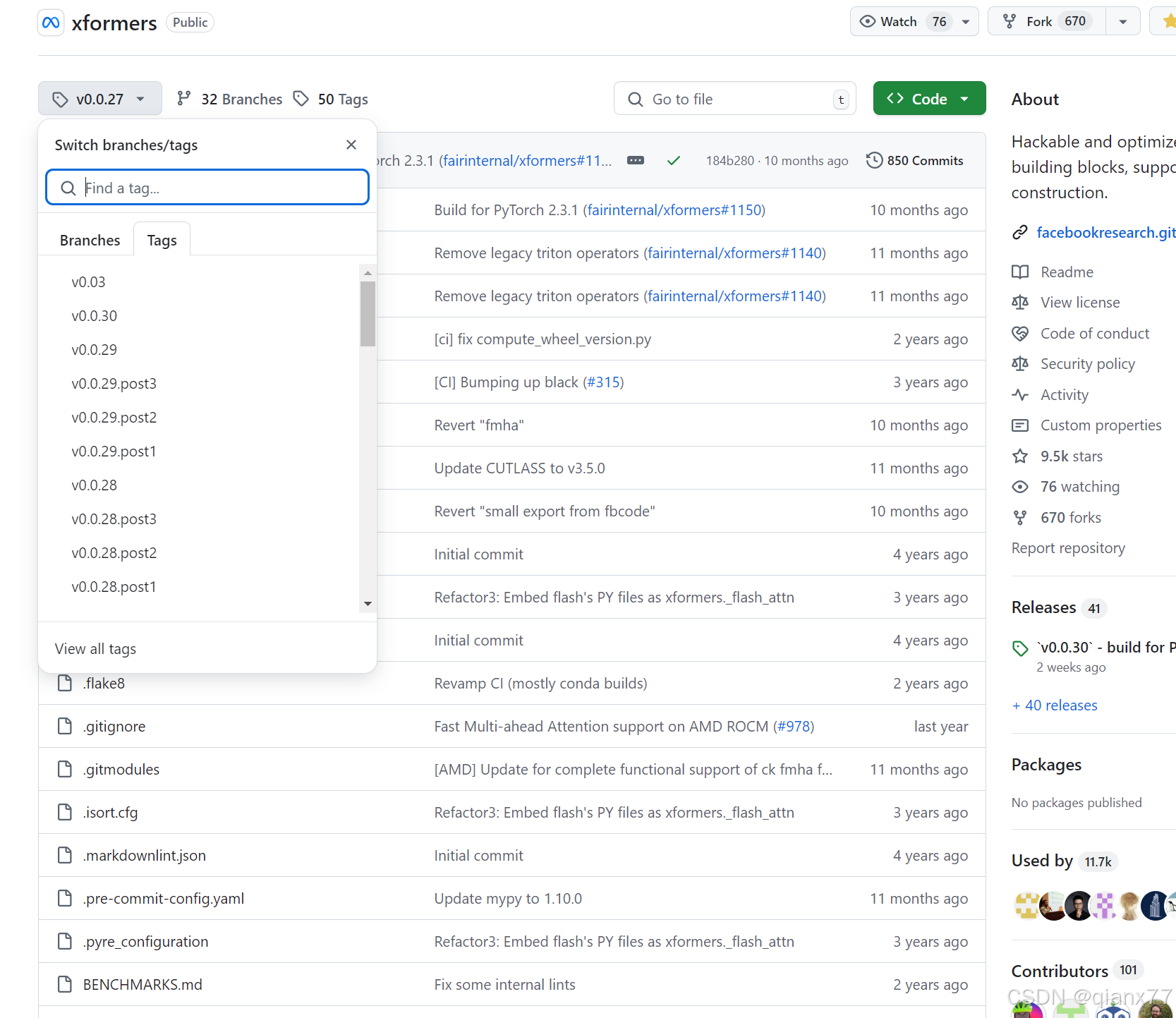Screen dimensions: 1176x1018
Task: Click the tag list scroll down arrow
Action: click(x=368, y=603)
